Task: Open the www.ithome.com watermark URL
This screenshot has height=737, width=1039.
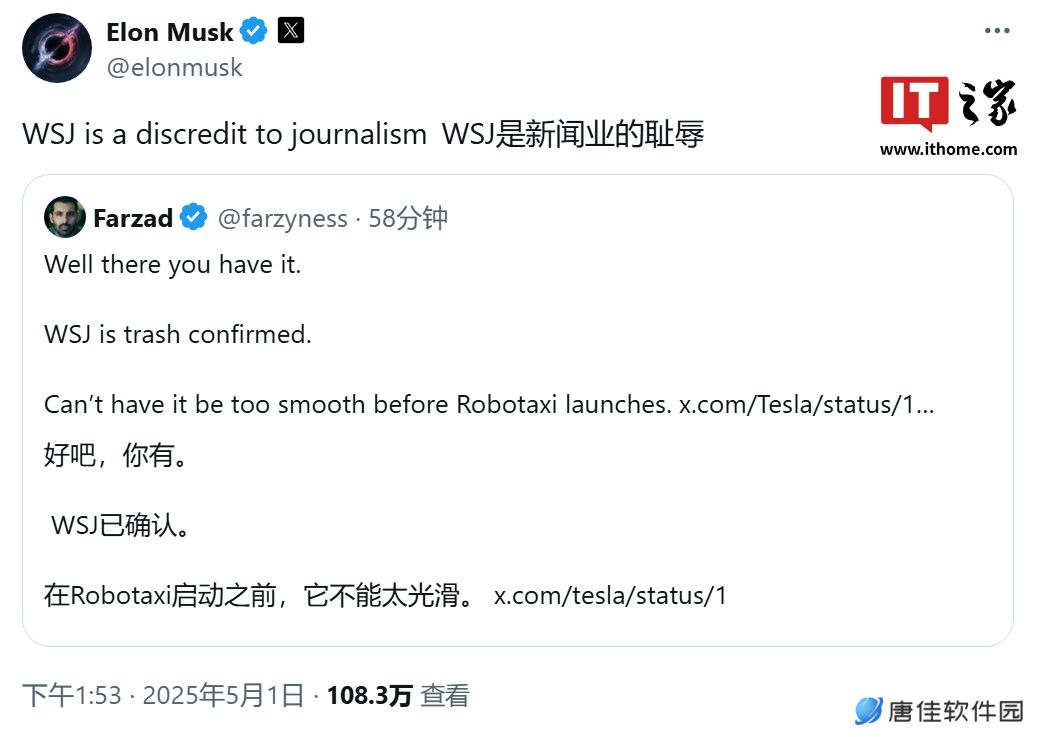Action: (x=948, y=149)
